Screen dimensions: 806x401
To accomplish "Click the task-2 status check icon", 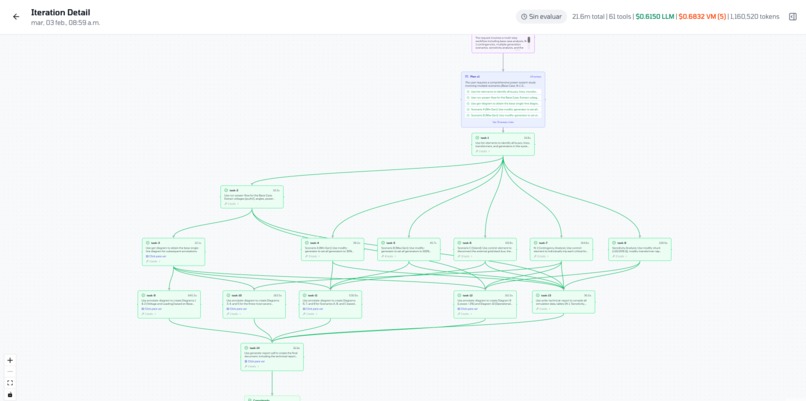I will [x=226, y=190].
